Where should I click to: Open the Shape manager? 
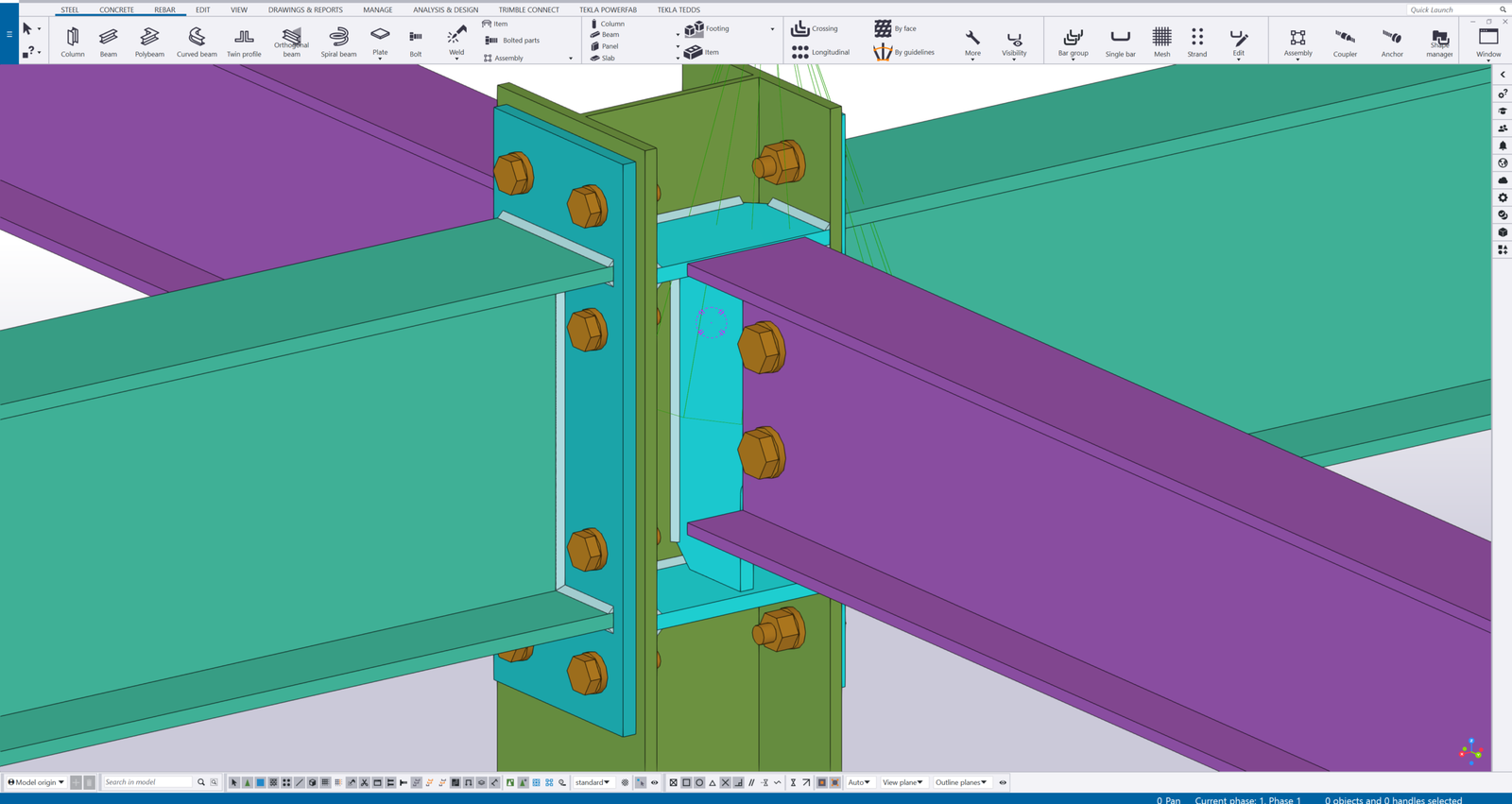click(1439, 42)
